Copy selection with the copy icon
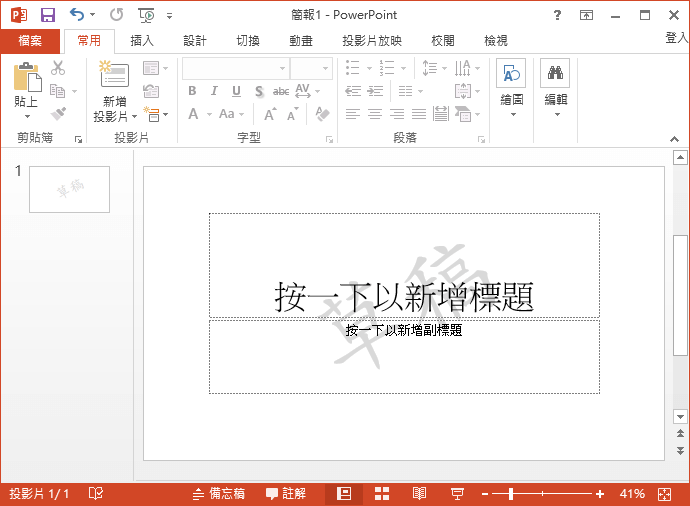The width and height of the screenshot is (690, 506). (58, 91)
